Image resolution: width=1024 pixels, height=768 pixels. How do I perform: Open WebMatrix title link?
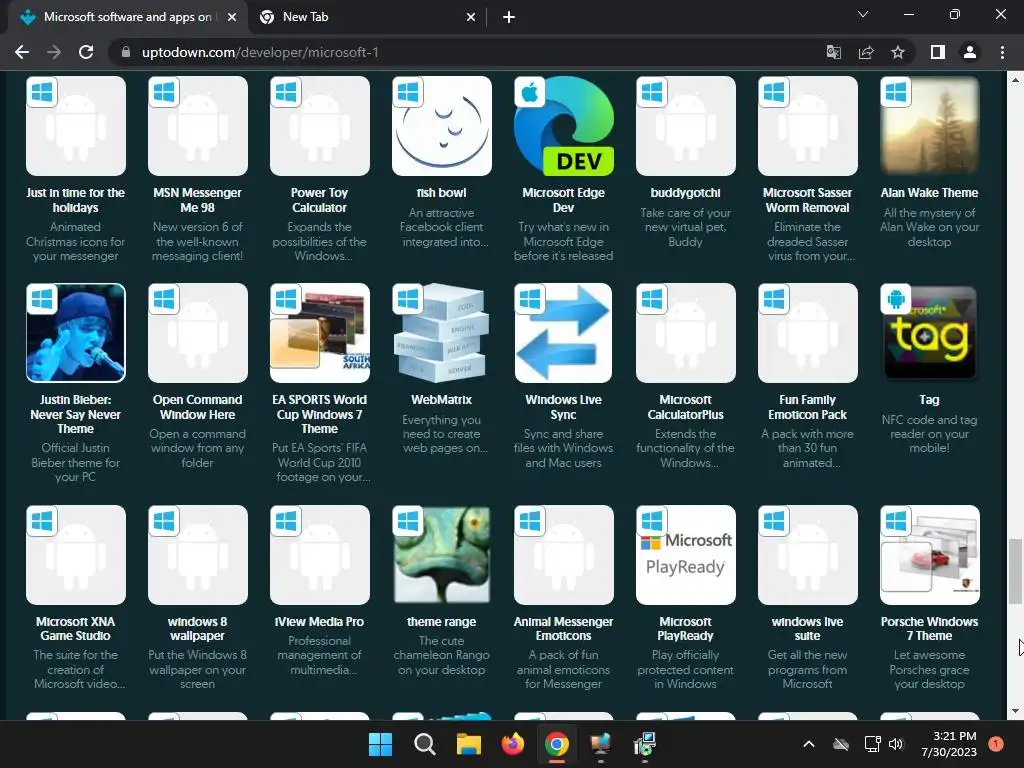[x=441, y=400]
